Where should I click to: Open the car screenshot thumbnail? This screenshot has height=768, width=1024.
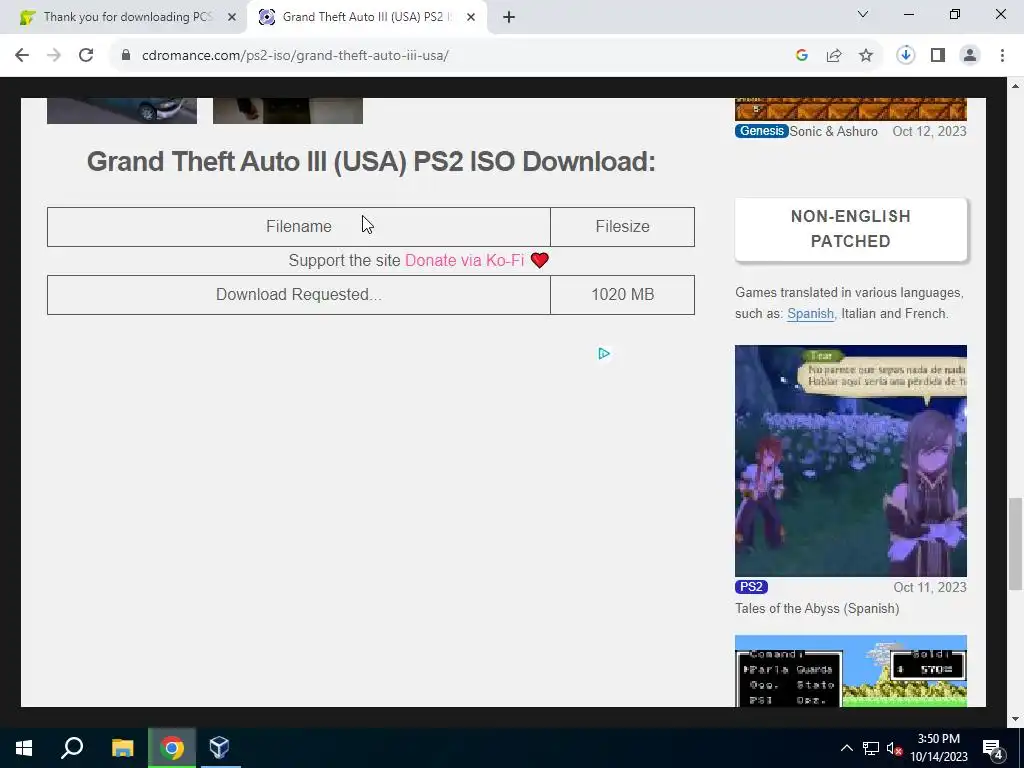[x=121, y=110]
